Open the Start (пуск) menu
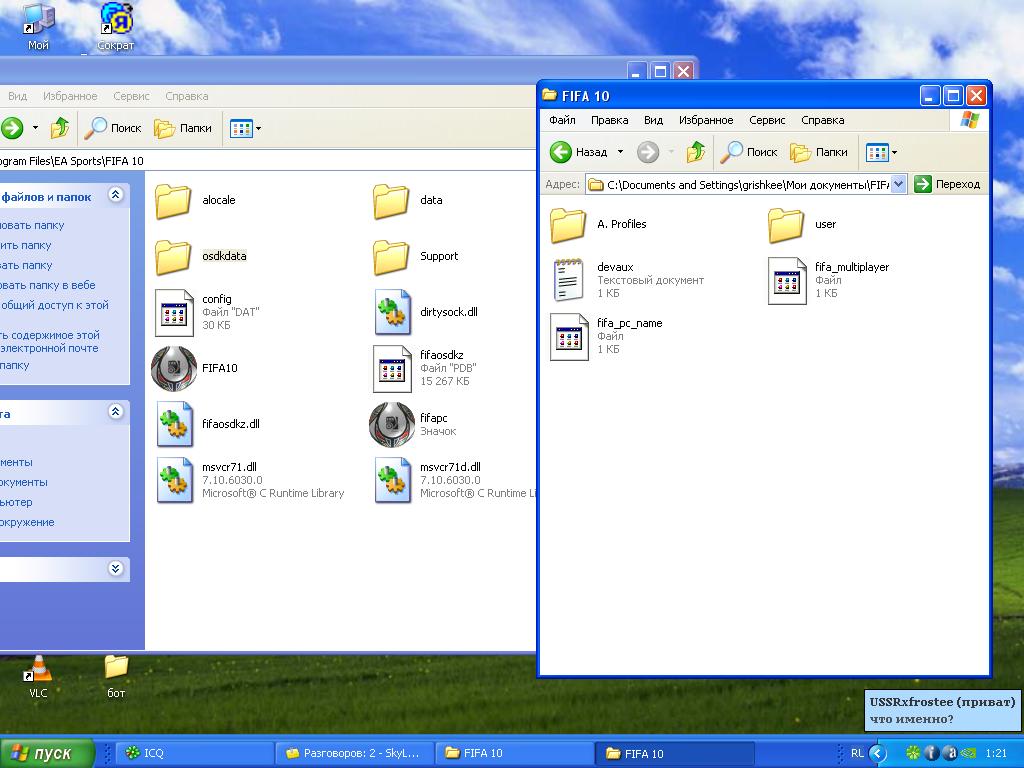The width and height of the screenshot is (1024, 768). pyautogui.click(x=47, y=753)
